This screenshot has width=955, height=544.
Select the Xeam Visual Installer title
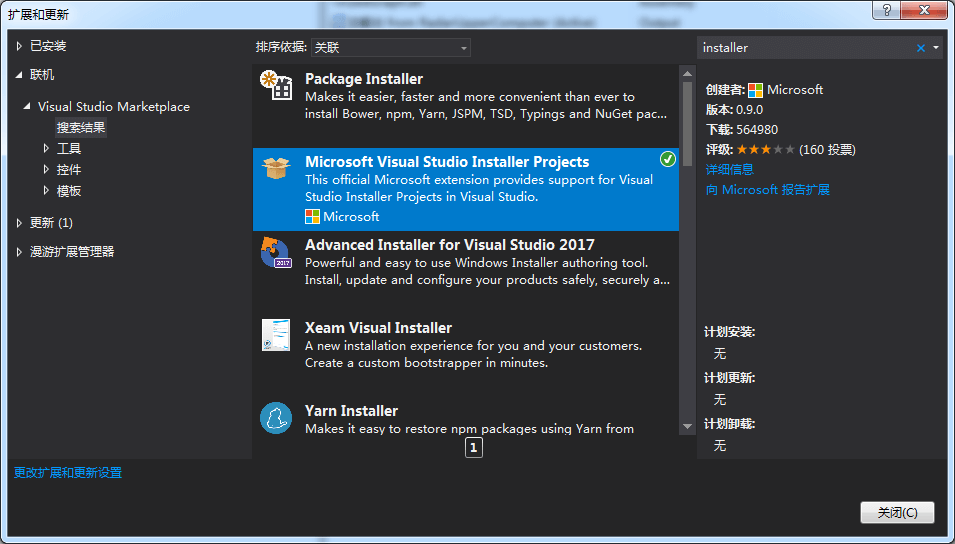point(378,328)
